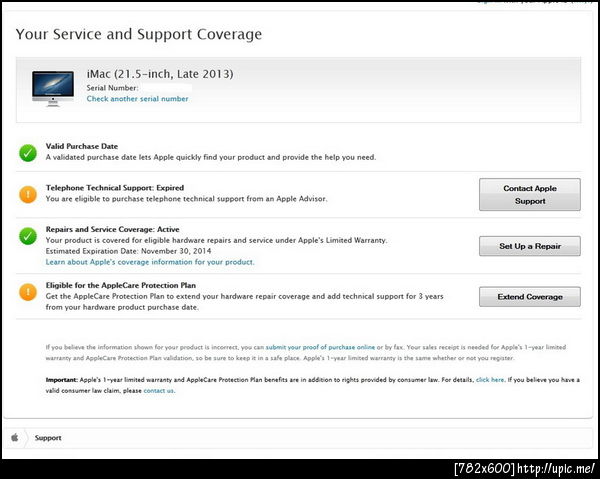This screenshot has width=600, height=479.
Task: Click the iMac (21.5-inch, Late 2013) title
Action: [160, 74]
